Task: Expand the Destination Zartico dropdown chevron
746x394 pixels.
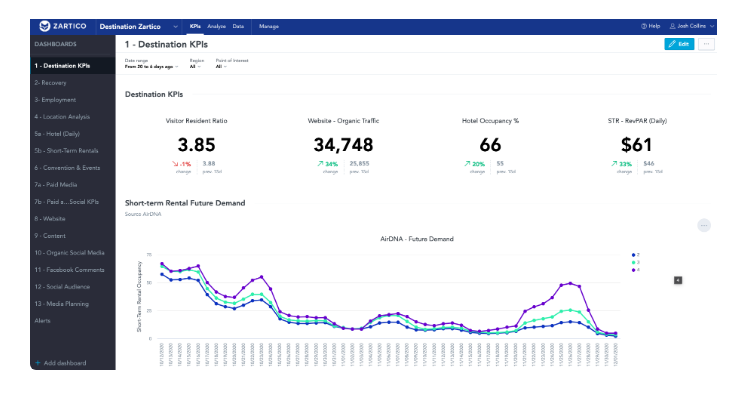Action: coord(175,27)
